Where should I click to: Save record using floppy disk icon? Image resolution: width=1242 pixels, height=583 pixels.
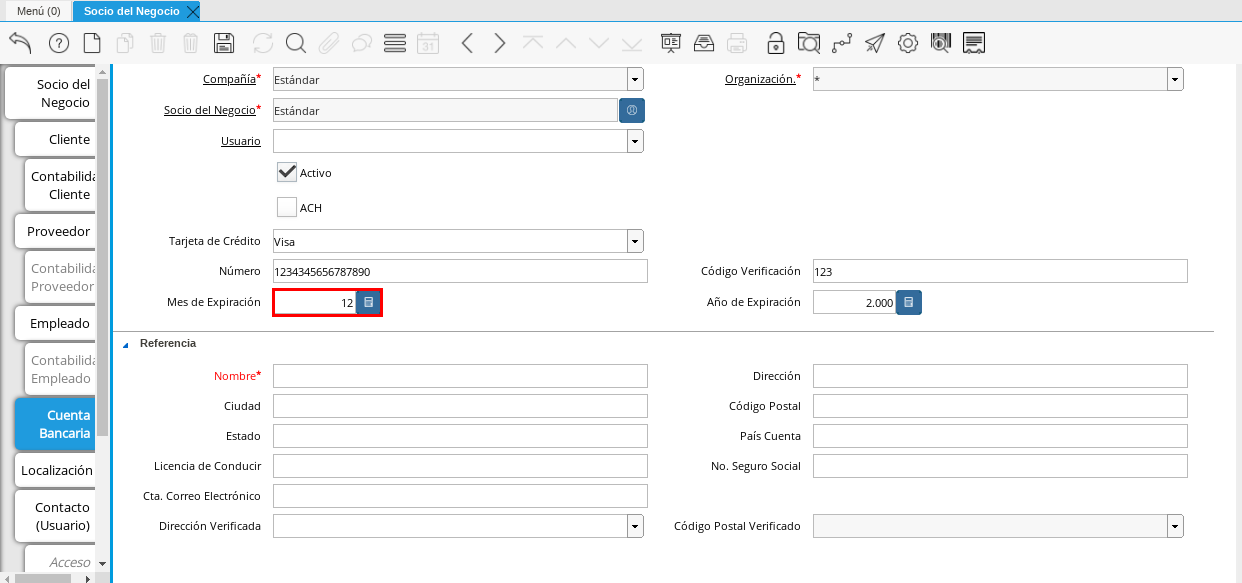[224, 43]
